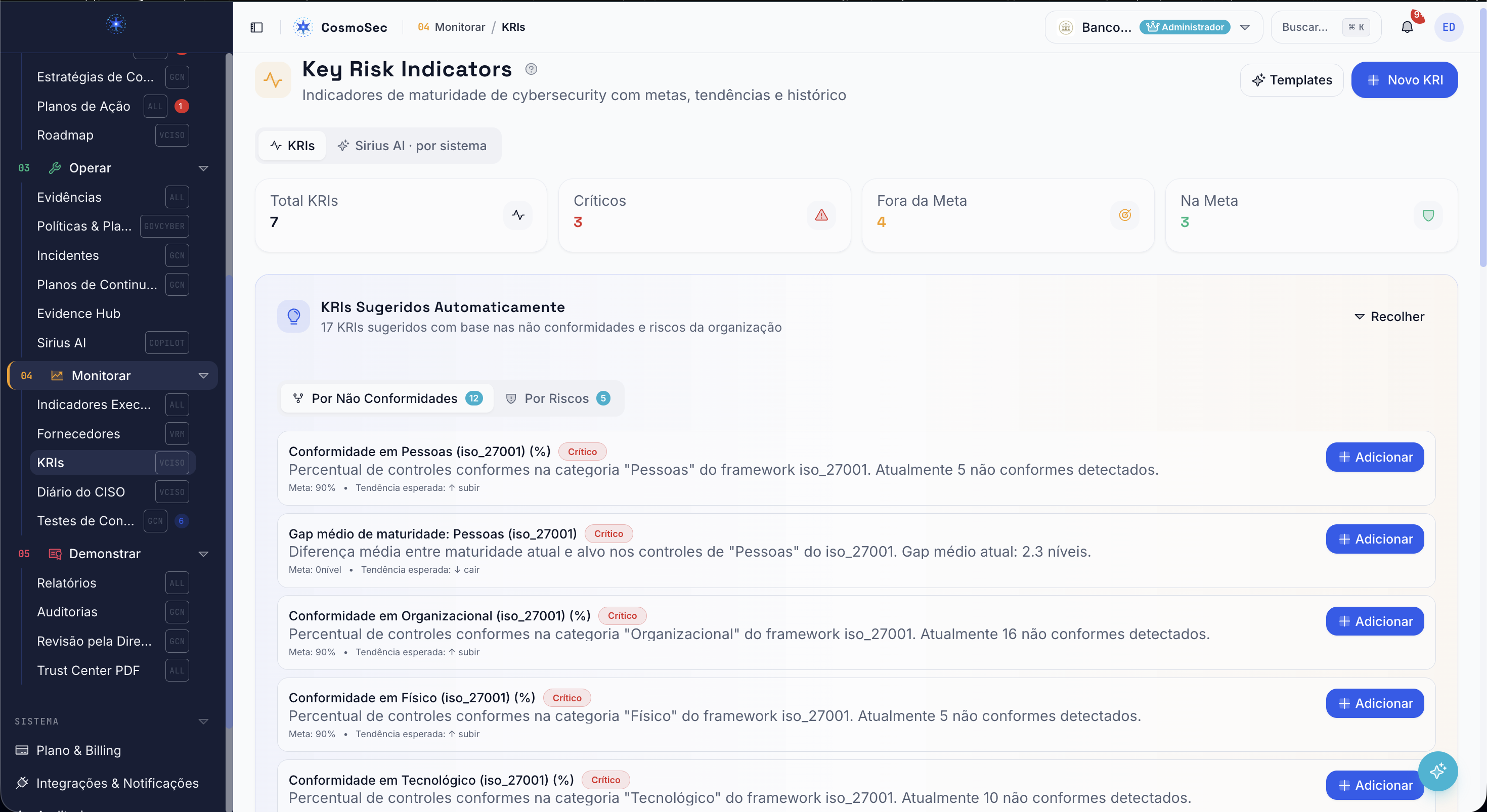
Task: Click the help icon beside Key Risk Indicators
Action: click(531, 69)
